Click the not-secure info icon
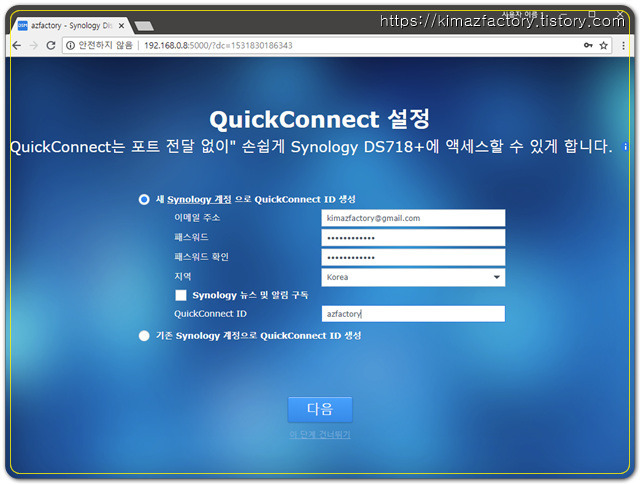 coord(71,45)
